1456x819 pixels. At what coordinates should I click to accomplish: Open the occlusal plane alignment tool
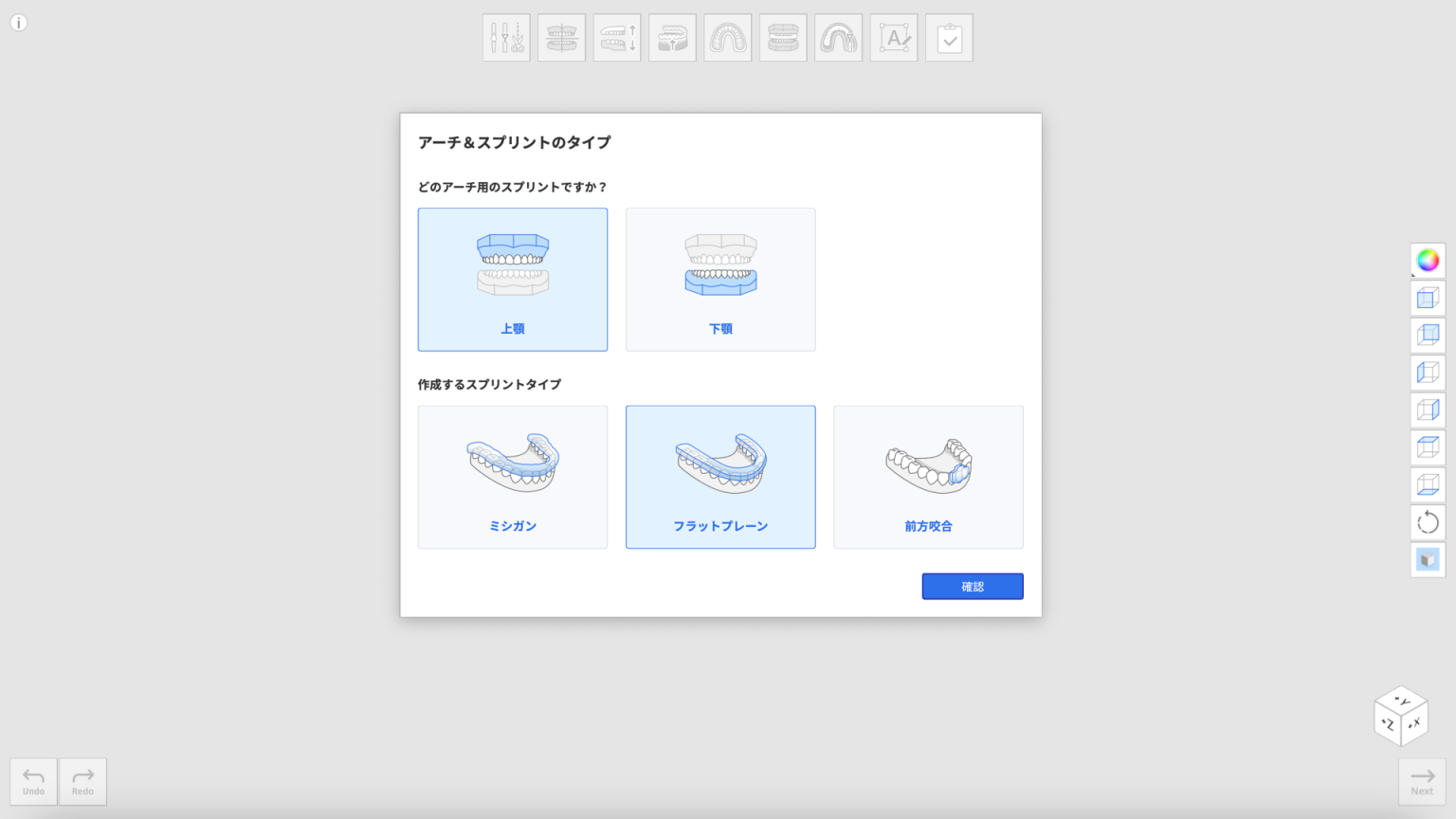[x=561, y=37]
